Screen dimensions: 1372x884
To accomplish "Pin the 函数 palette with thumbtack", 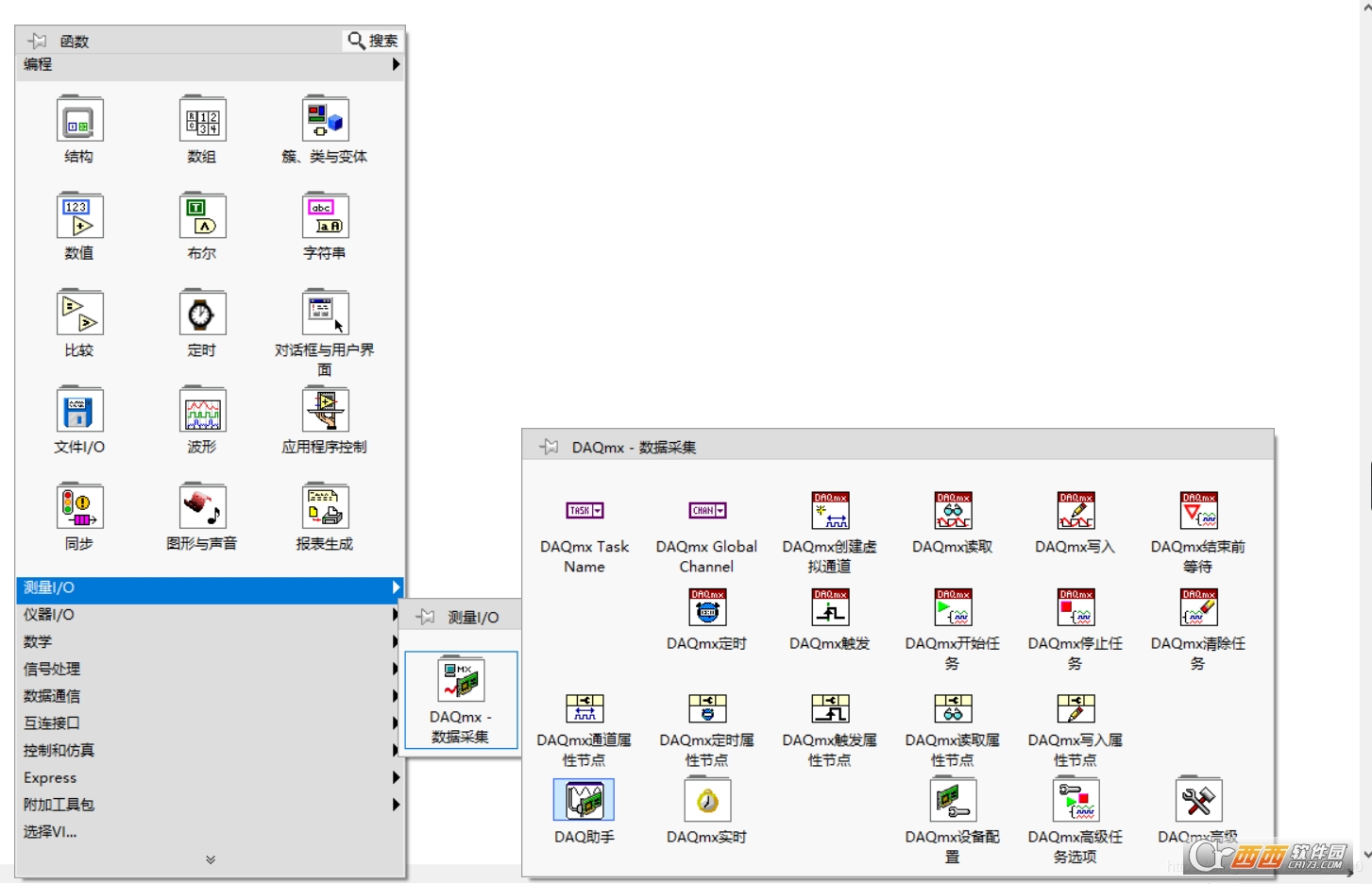I will click(38, 41).
